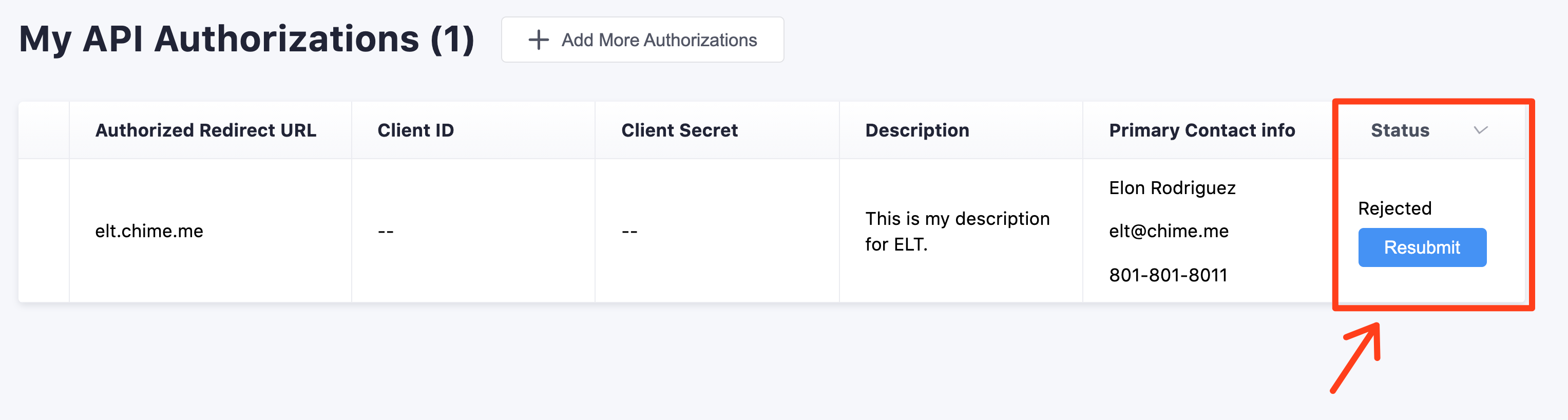
Task: Expand the Status column chevron
Action: [x=1480, y=130]
